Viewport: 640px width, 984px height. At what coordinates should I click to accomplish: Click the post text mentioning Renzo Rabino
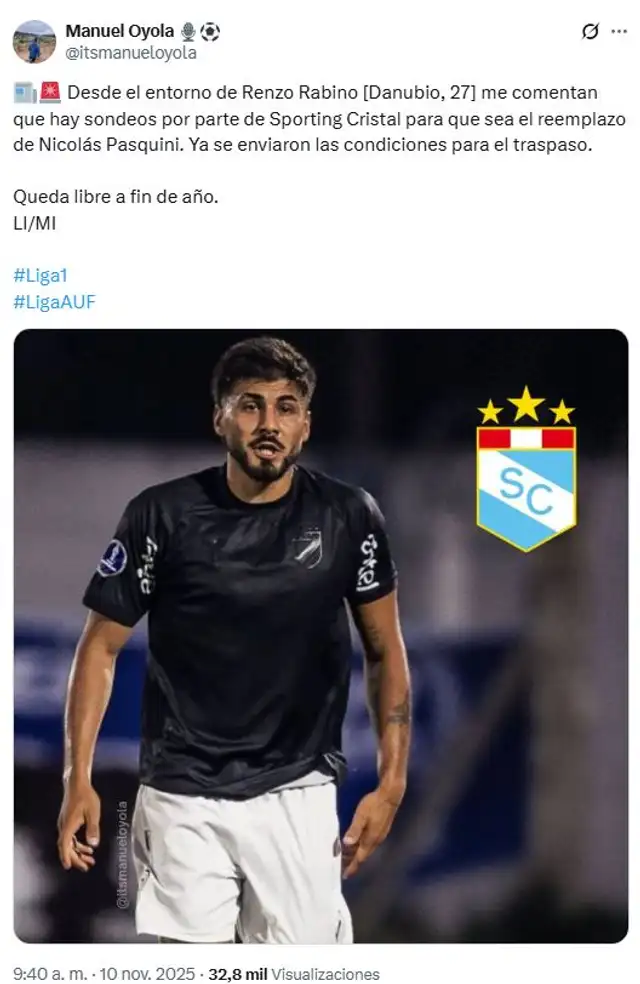[x=319, y=119]
